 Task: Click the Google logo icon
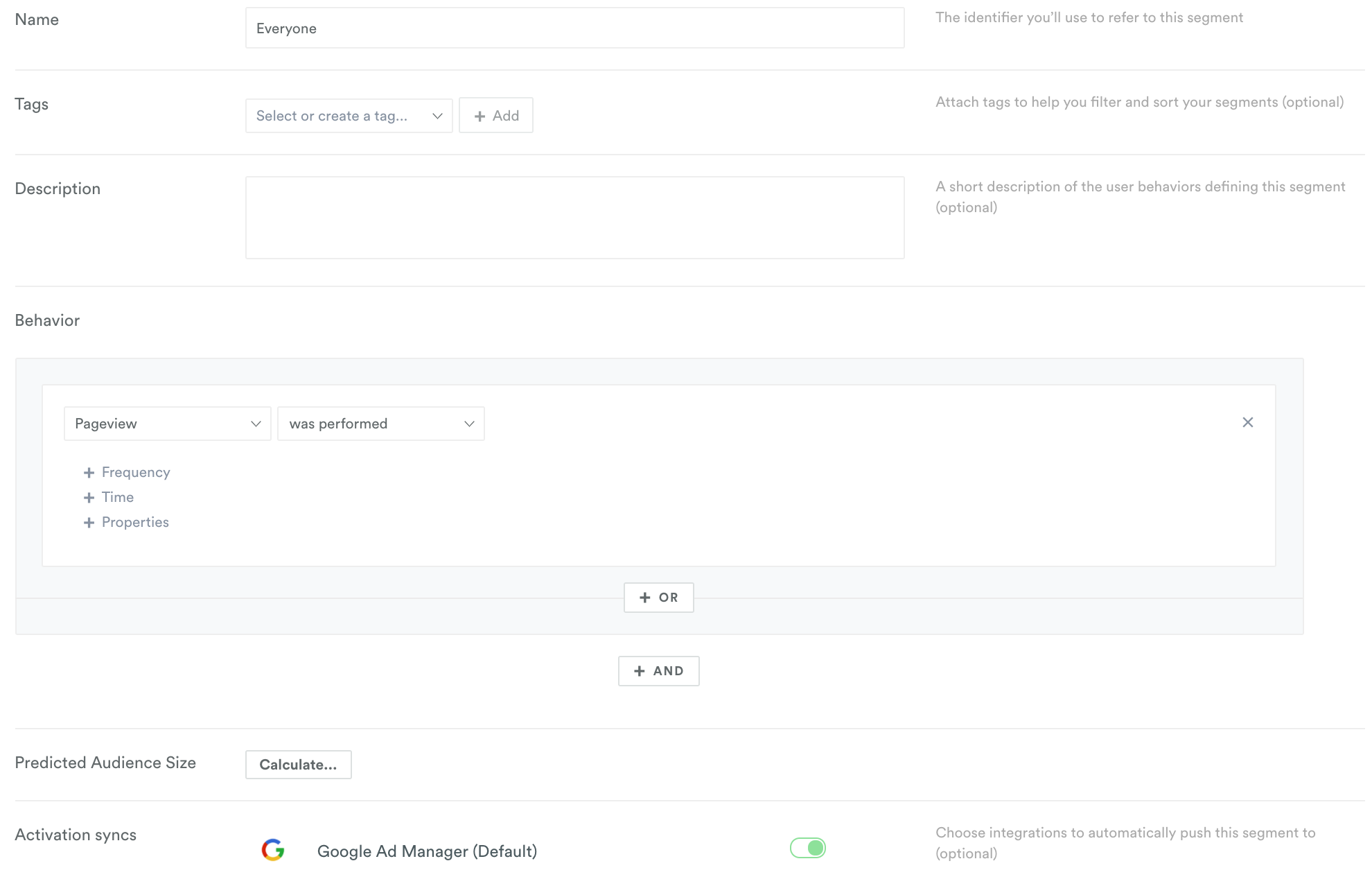tap(273, 850)
